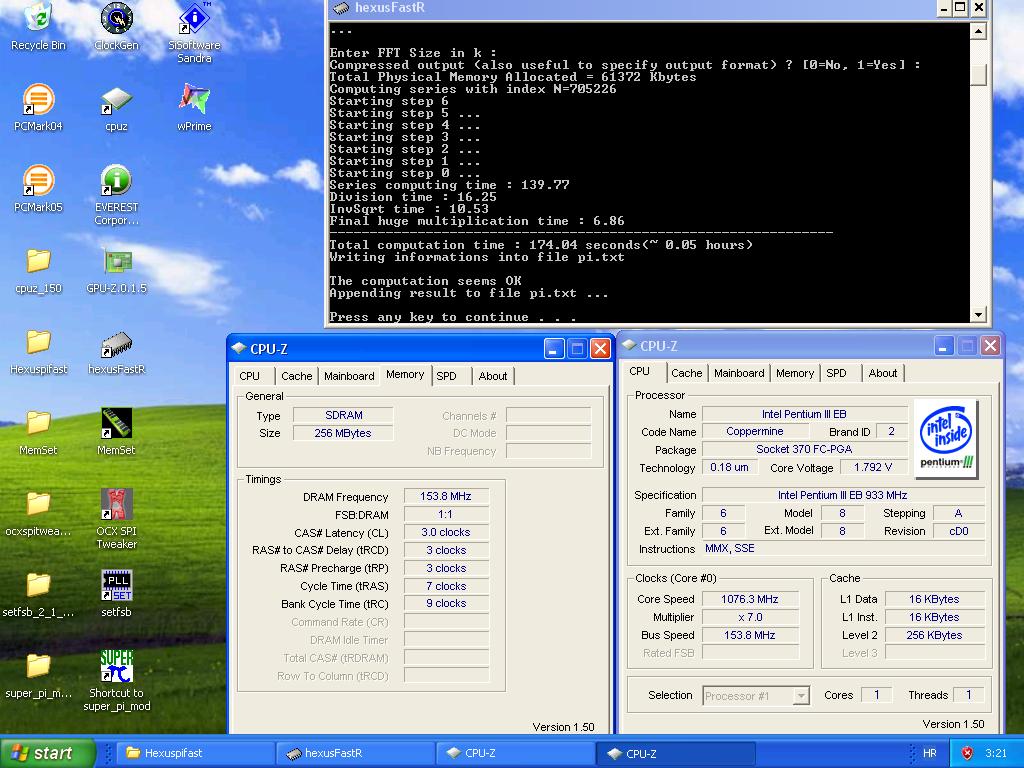Click the Core Voltage 1.792 V value

873,467
